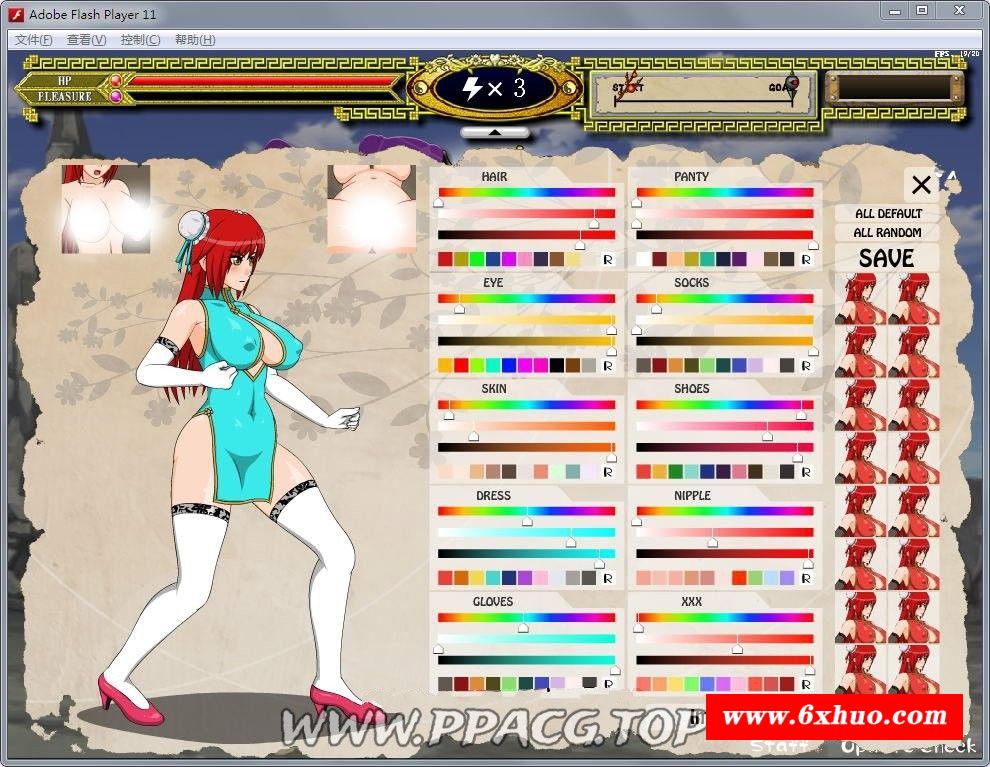This screenshot has width=990, height=767.
Task: Click the SHOES white-to-pink saturation bar
Action: point(725,426)
